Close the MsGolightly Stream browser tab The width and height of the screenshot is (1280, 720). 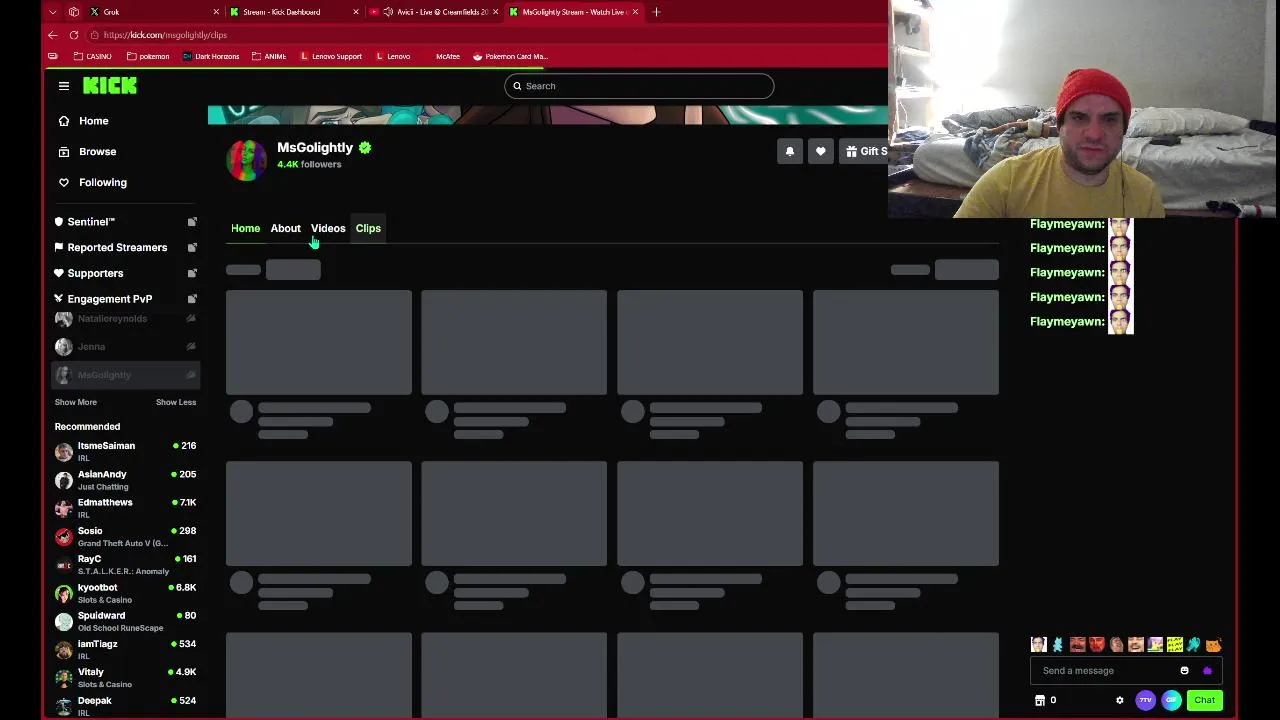click(635, 12)
